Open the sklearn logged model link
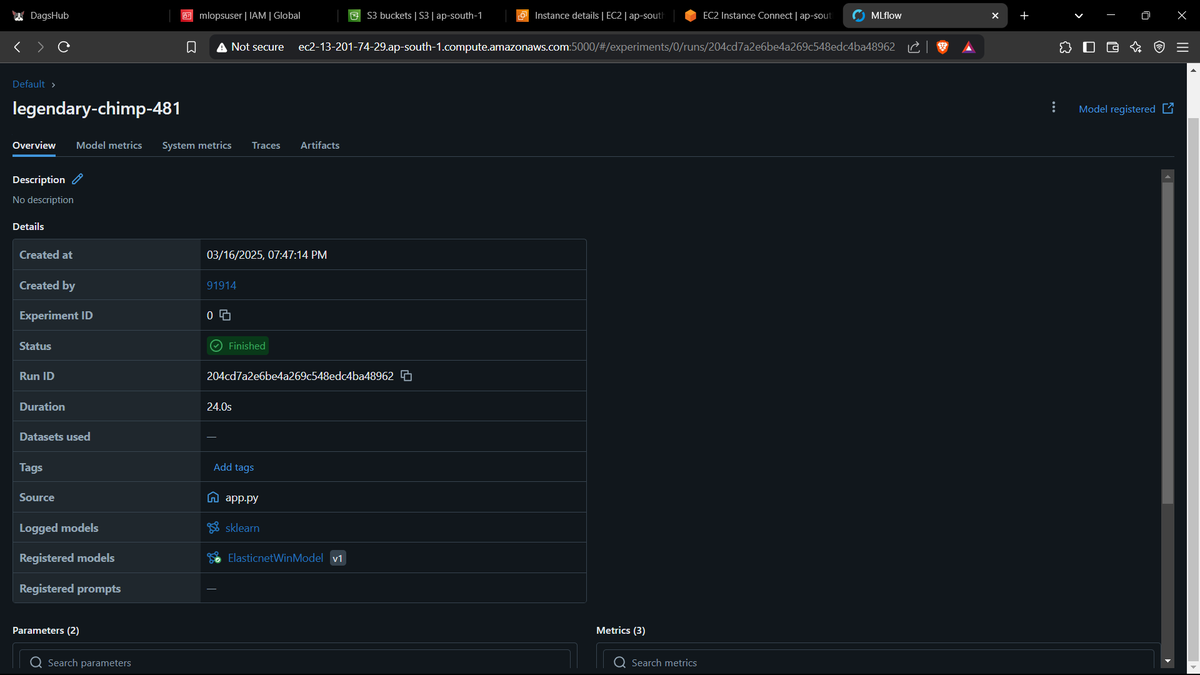Image resolution: width=1200 pixels, height=675 pixels. pos(242,528)
